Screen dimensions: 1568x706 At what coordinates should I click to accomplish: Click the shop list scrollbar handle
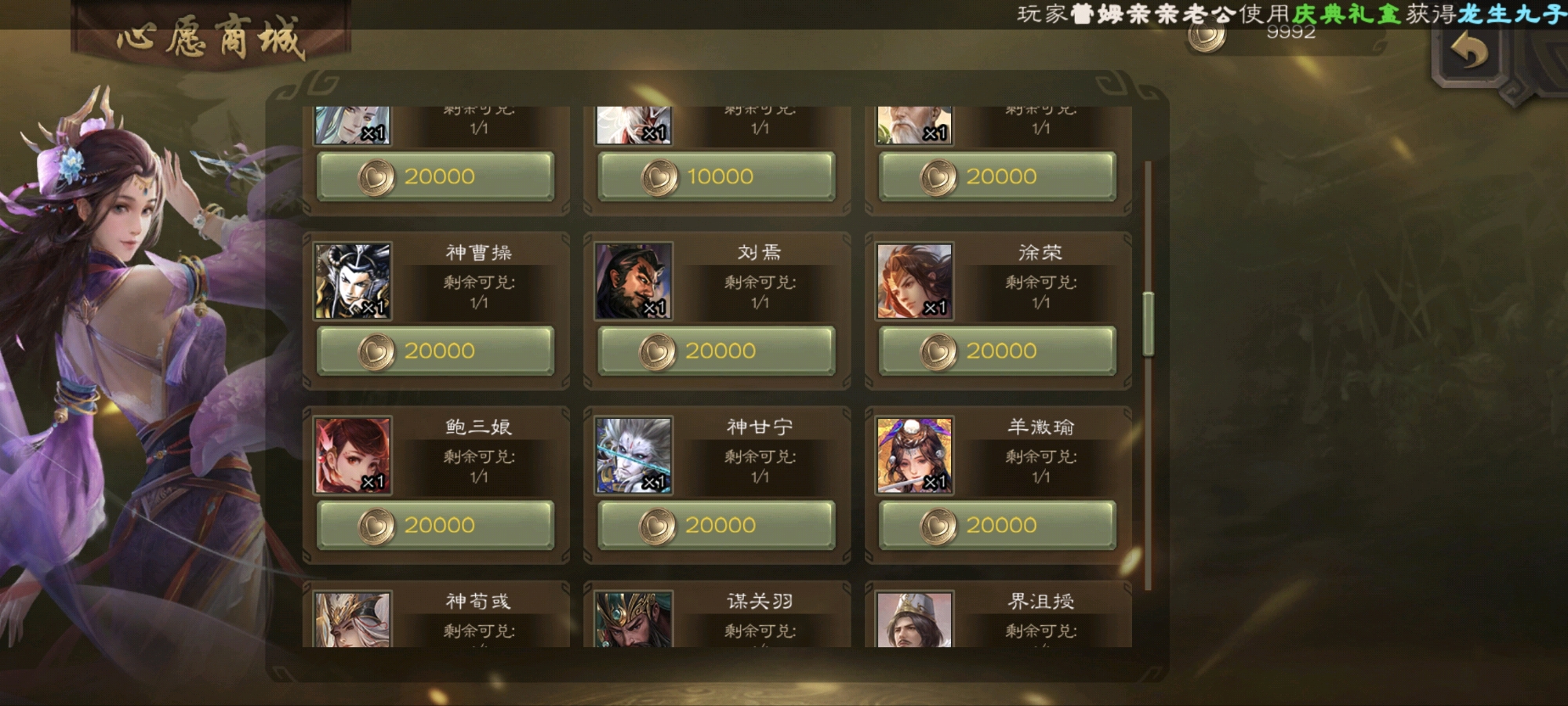[x=1149, y=323]
